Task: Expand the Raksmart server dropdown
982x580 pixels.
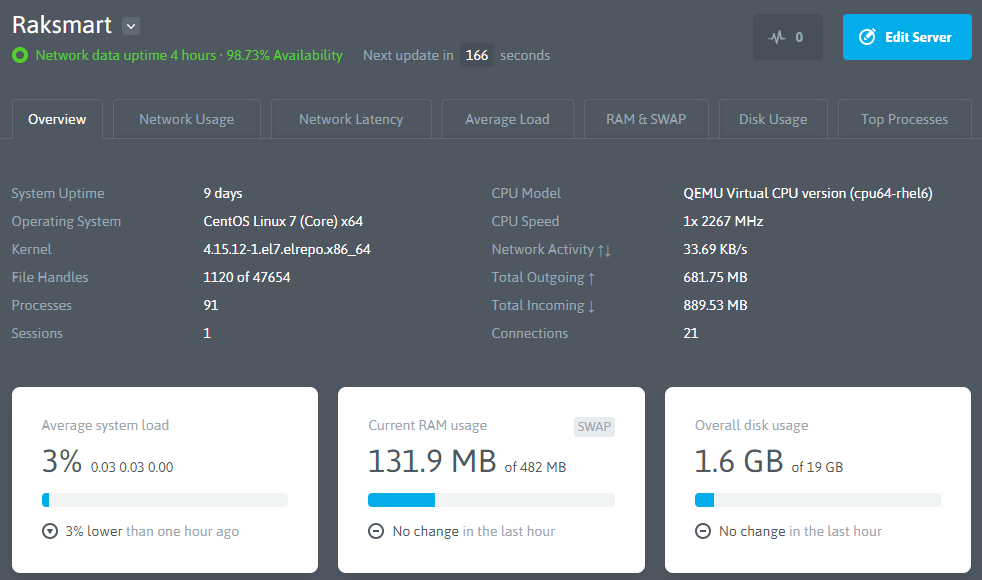Action: pyautogui.click(x=131, y=27)
